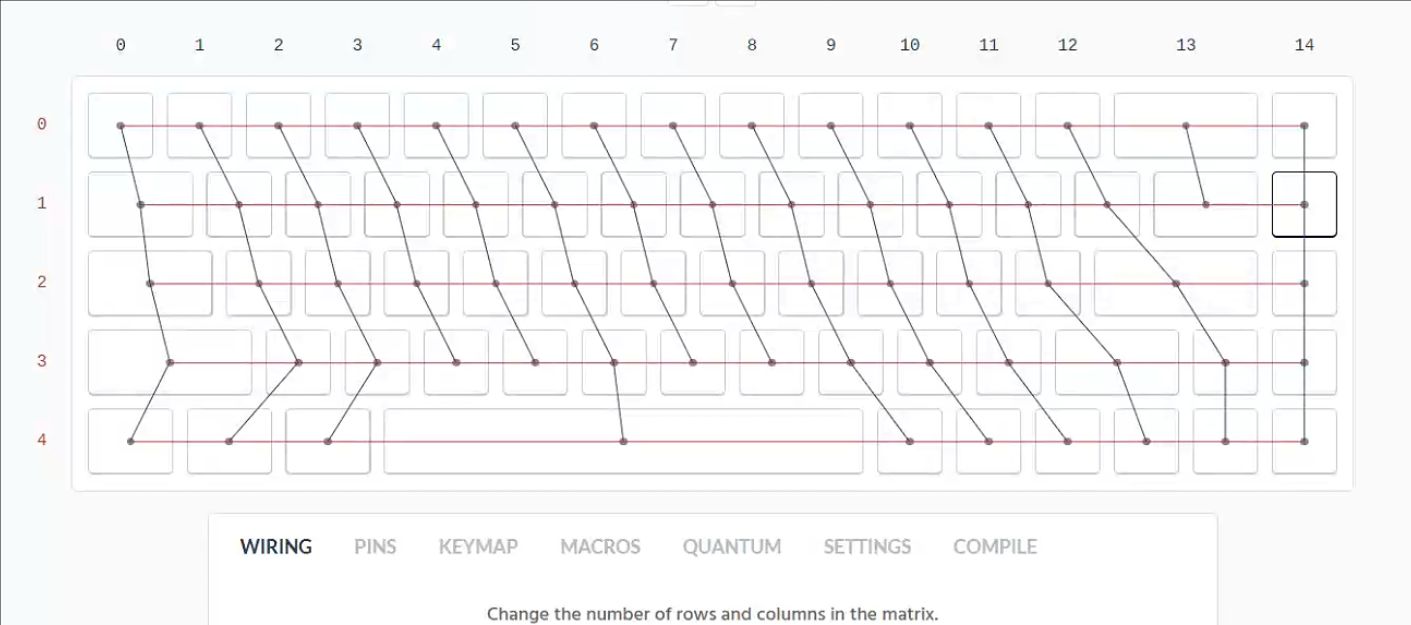The width and height of the screenshot is (1411, 625).
Task: Select the row 0 key under column 7
Action: (673, 125)
